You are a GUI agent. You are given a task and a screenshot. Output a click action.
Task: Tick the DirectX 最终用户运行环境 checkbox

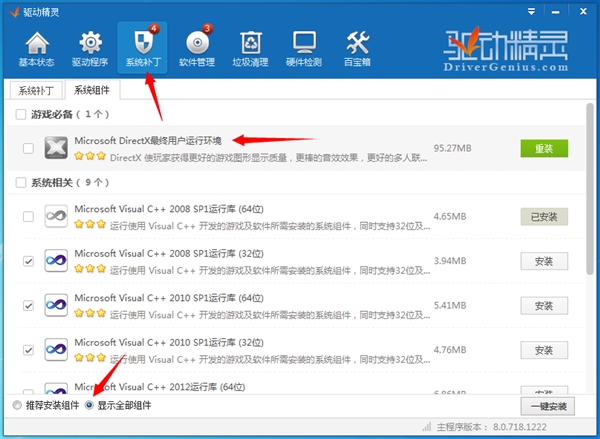tap(28, 148)
